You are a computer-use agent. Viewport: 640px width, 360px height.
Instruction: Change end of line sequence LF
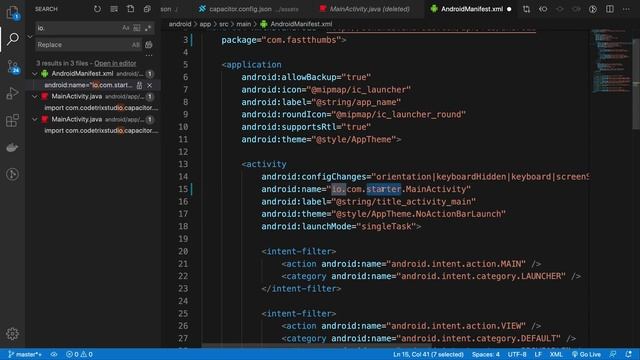click(x=538, y=354)
